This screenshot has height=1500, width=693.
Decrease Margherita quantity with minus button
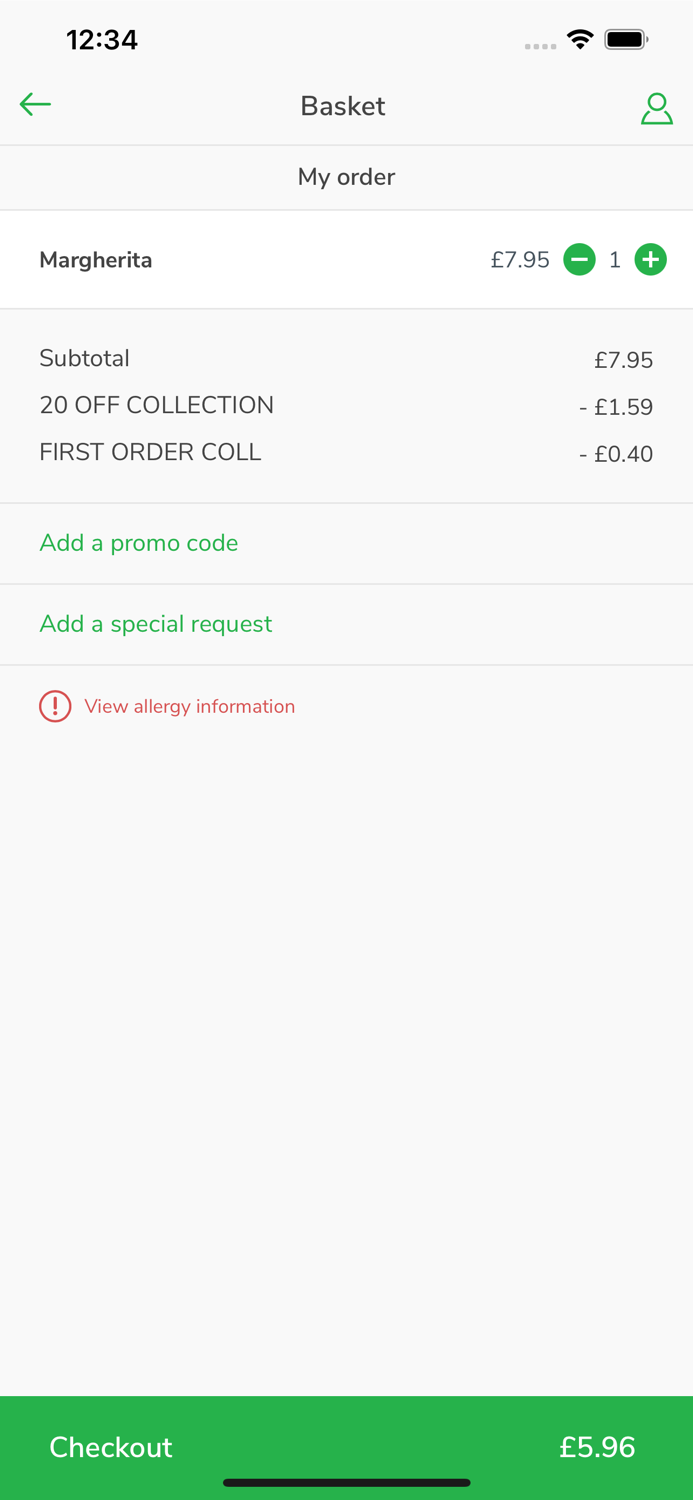[579, 260]
